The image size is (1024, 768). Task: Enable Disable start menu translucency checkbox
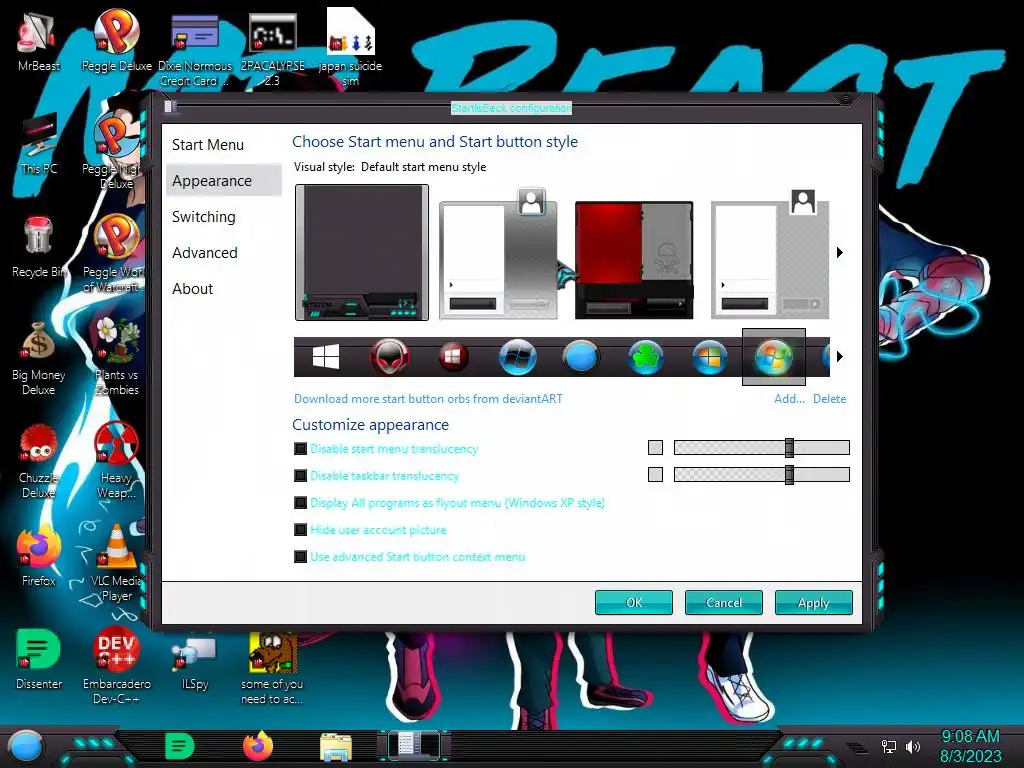(300, 449)
